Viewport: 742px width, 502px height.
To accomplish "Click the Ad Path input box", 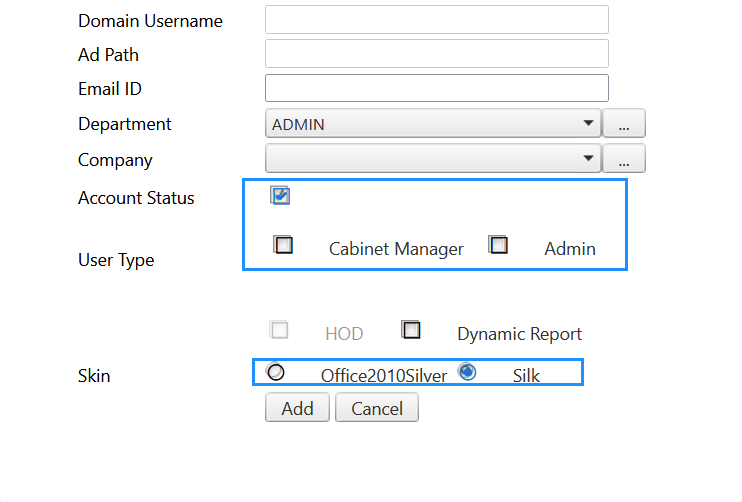I will tap(436, 54).
